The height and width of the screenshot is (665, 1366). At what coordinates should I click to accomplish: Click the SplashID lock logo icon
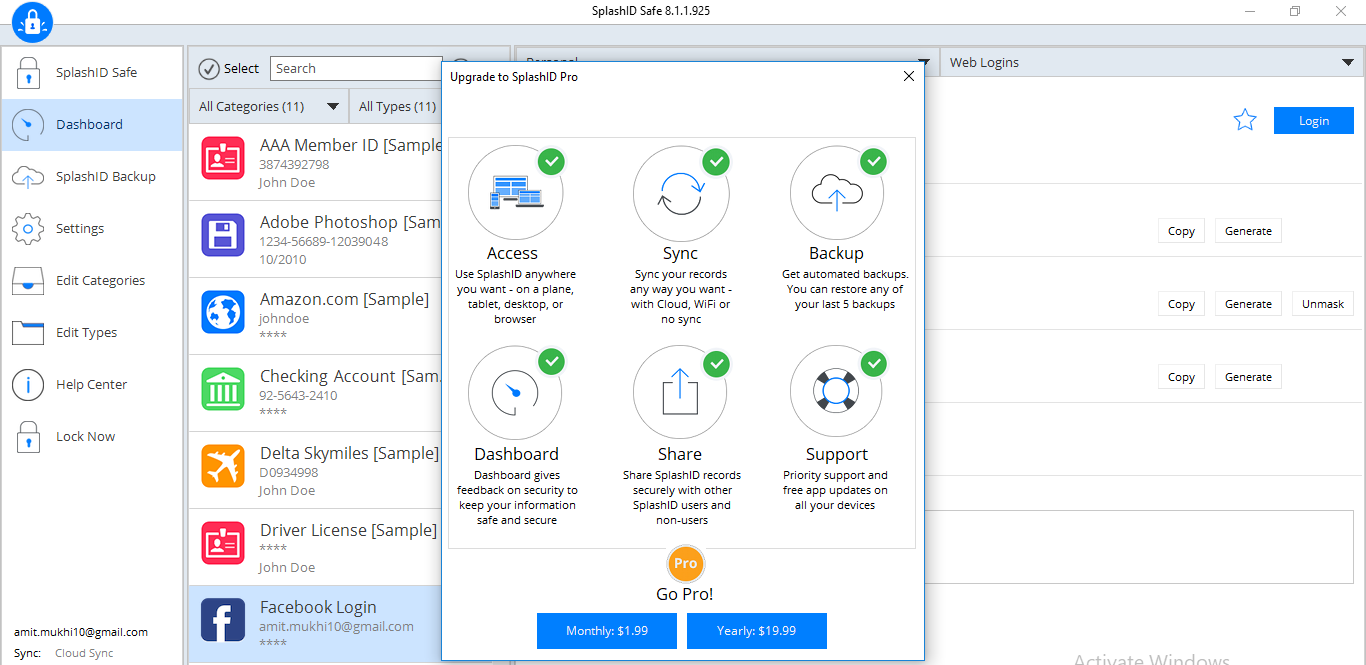[x=32, y=22]
